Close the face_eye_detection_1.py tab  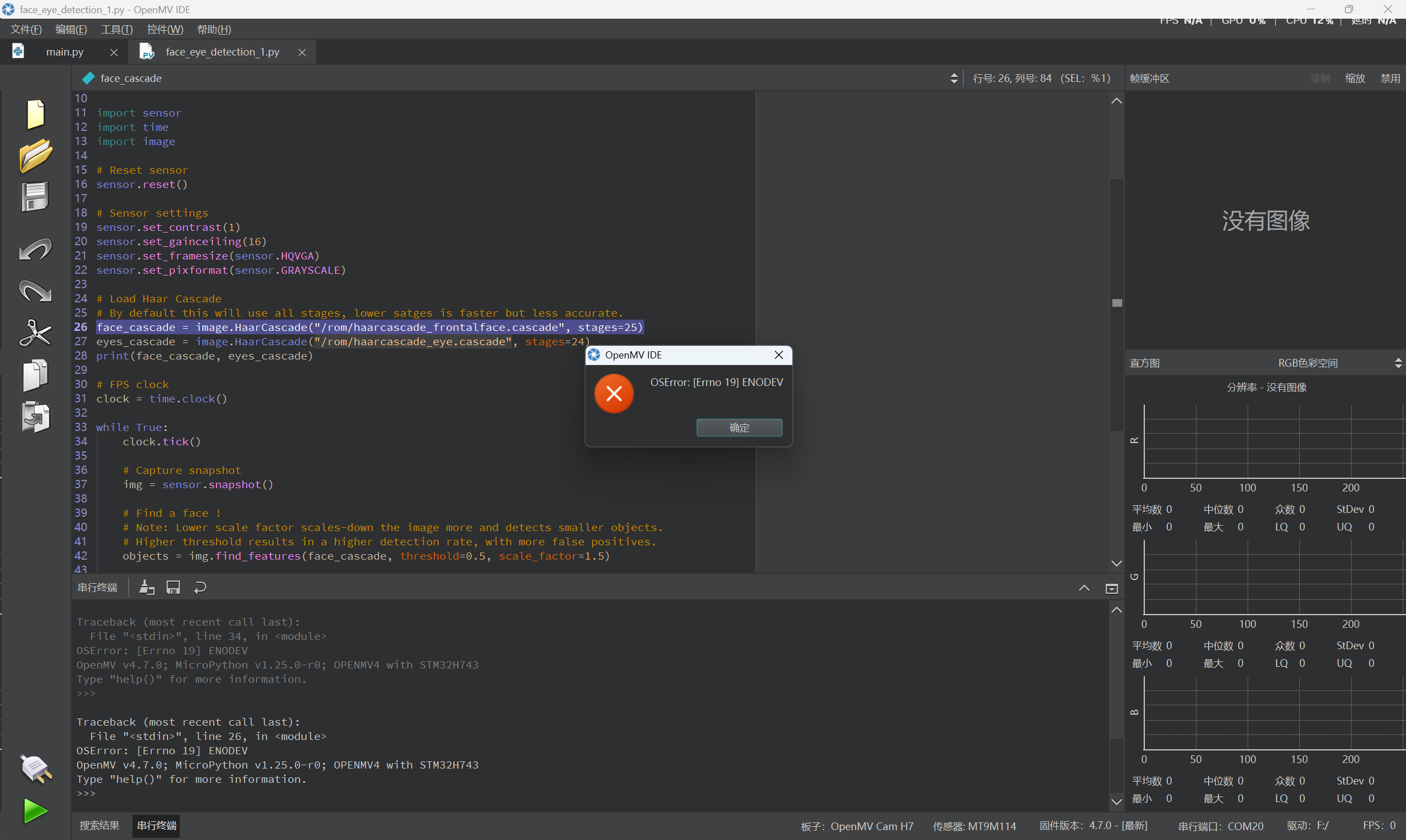tap(302, 52)
